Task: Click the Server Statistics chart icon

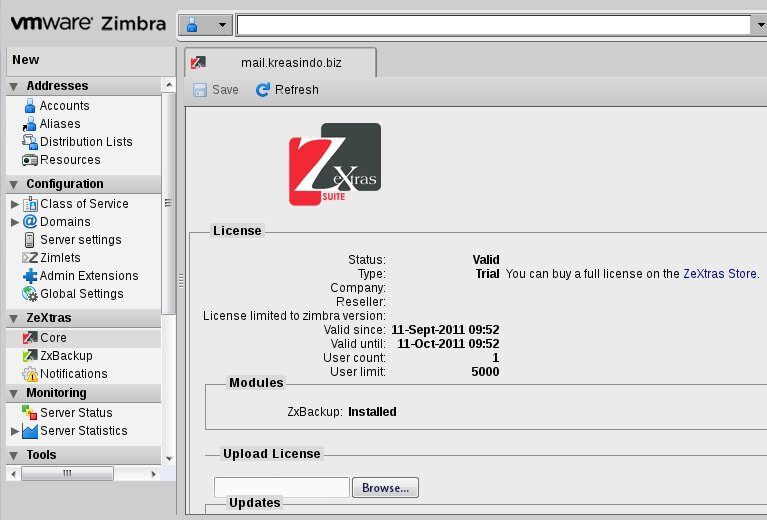Action: 30,431
